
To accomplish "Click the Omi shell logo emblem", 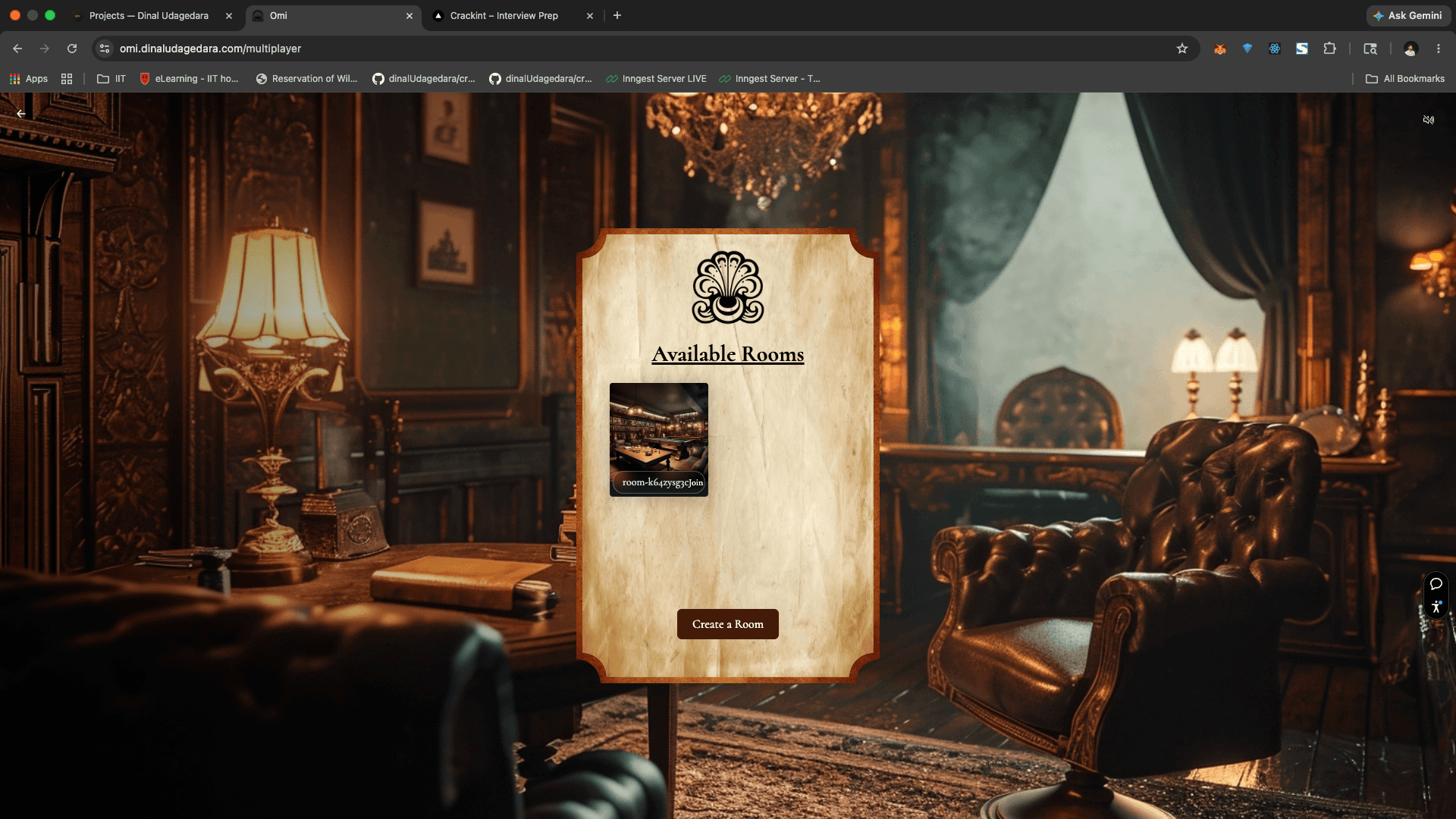I will pyautogui.click(x=728, y=287).
